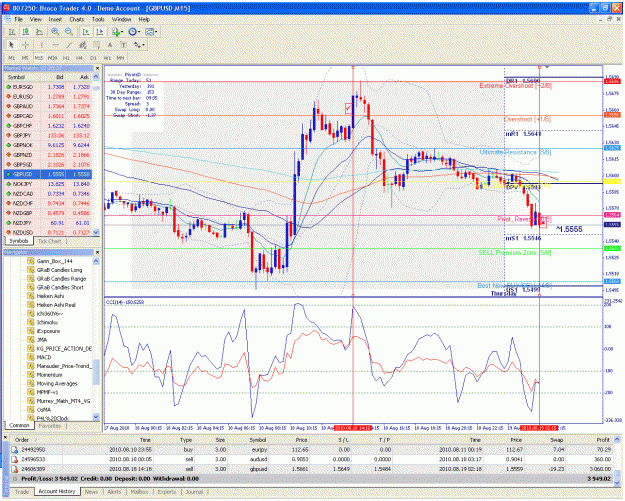Open the Insert menu
Viewport: 625px width, 501px height.
pos(55,19)
